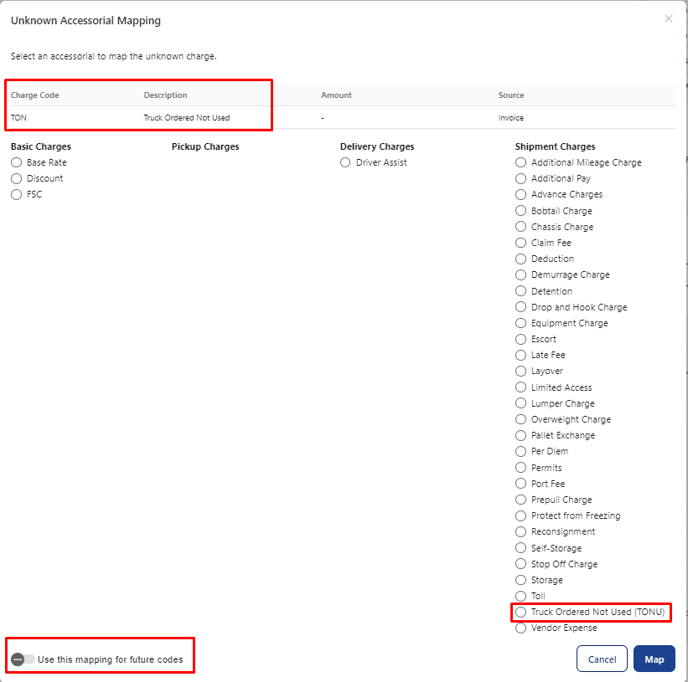
Task: Select Demurrage Charge radio button
Action: click(x=520, y=275)
